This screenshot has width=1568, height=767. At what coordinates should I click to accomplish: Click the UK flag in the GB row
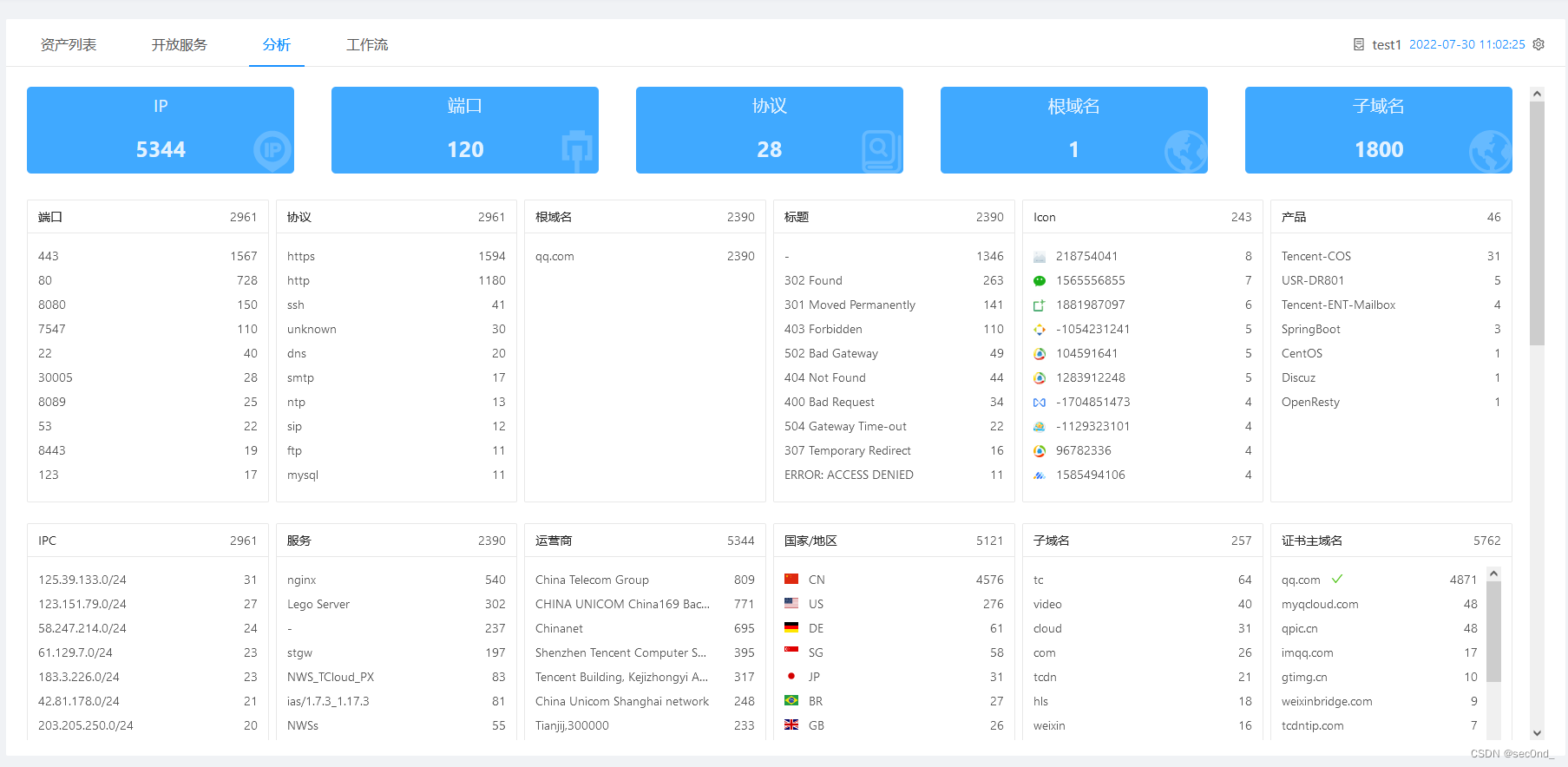coord(791,724)
